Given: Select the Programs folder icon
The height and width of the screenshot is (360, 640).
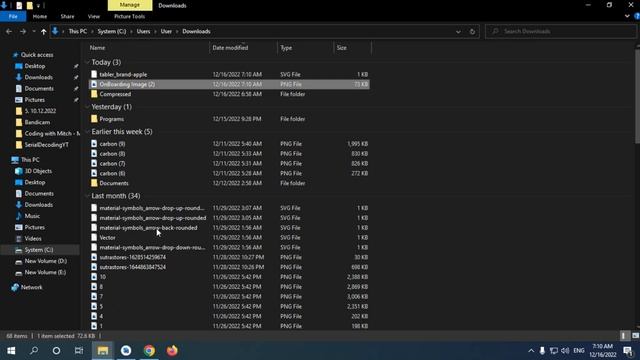Looking at the screenshot, I should click(x=94, y=119).
